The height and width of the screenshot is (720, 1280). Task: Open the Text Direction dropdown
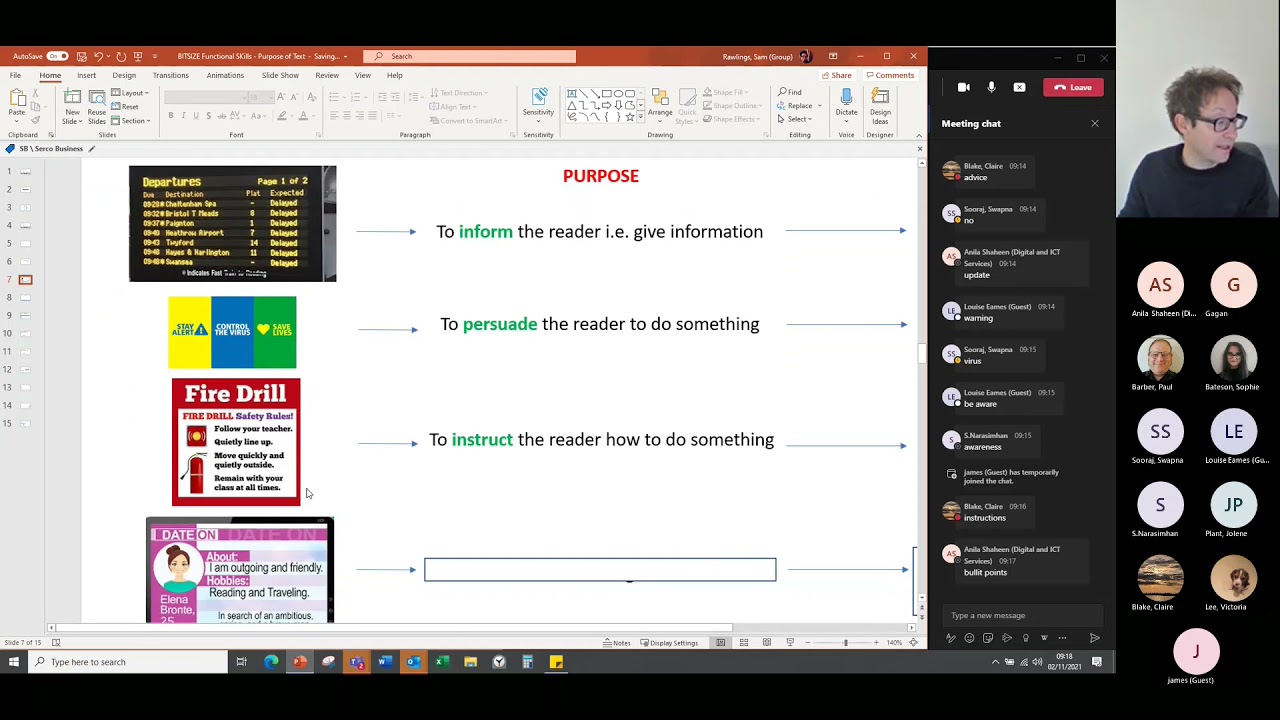pos(460,93)
